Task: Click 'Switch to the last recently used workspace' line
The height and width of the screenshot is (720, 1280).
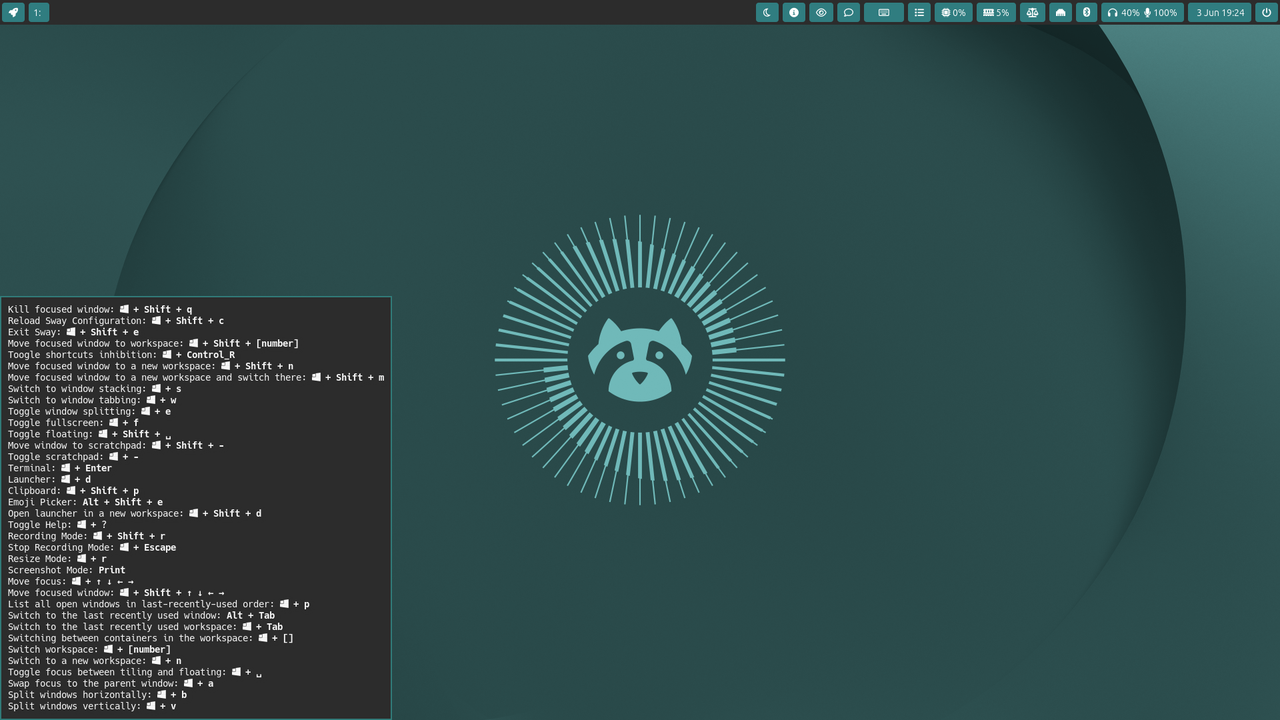Action: point(145,627)
